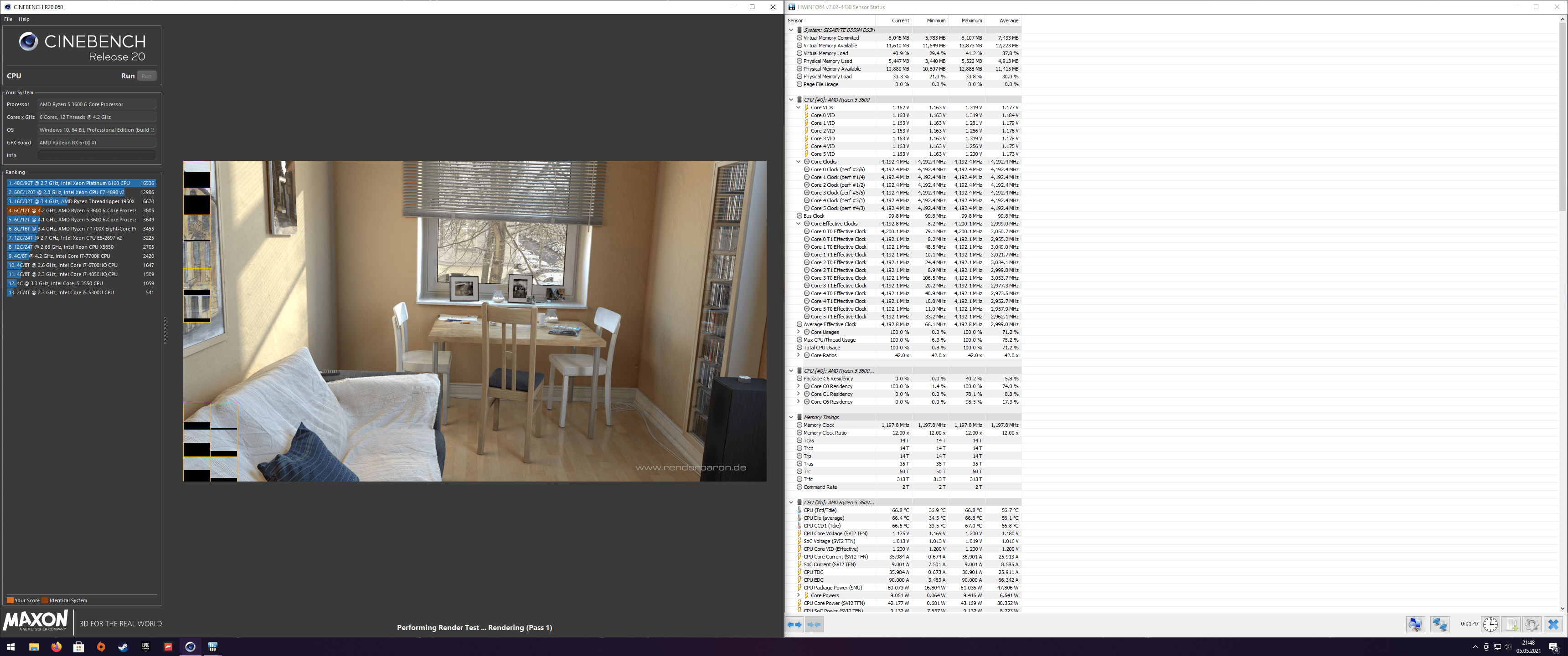Reset HWiNFO min/max using the clock icon
1568x656 pixels.
pyautogui.click(x=1490, y=625)
